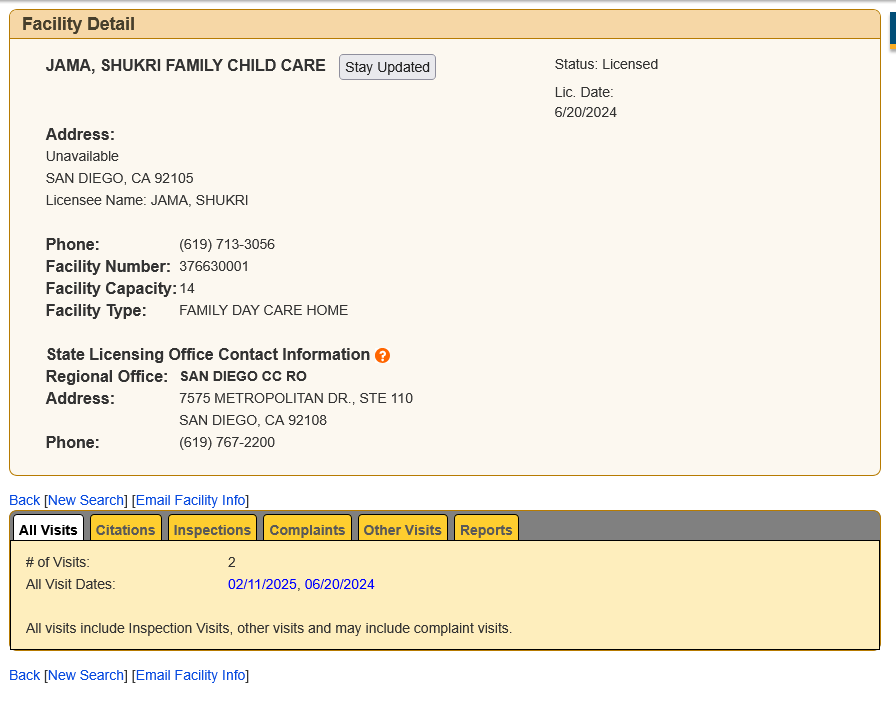
Task: Select the number of visits value 2
Action: (231, 562)
